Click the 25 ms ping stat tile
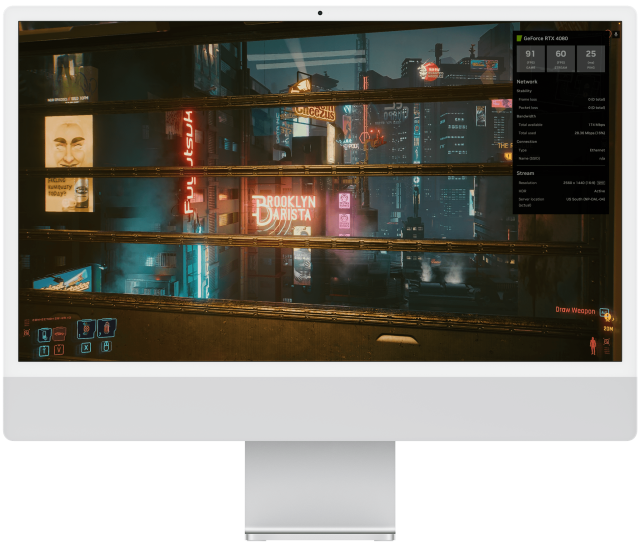The width and height of the screenshot is (640, 544). [591, 57]
